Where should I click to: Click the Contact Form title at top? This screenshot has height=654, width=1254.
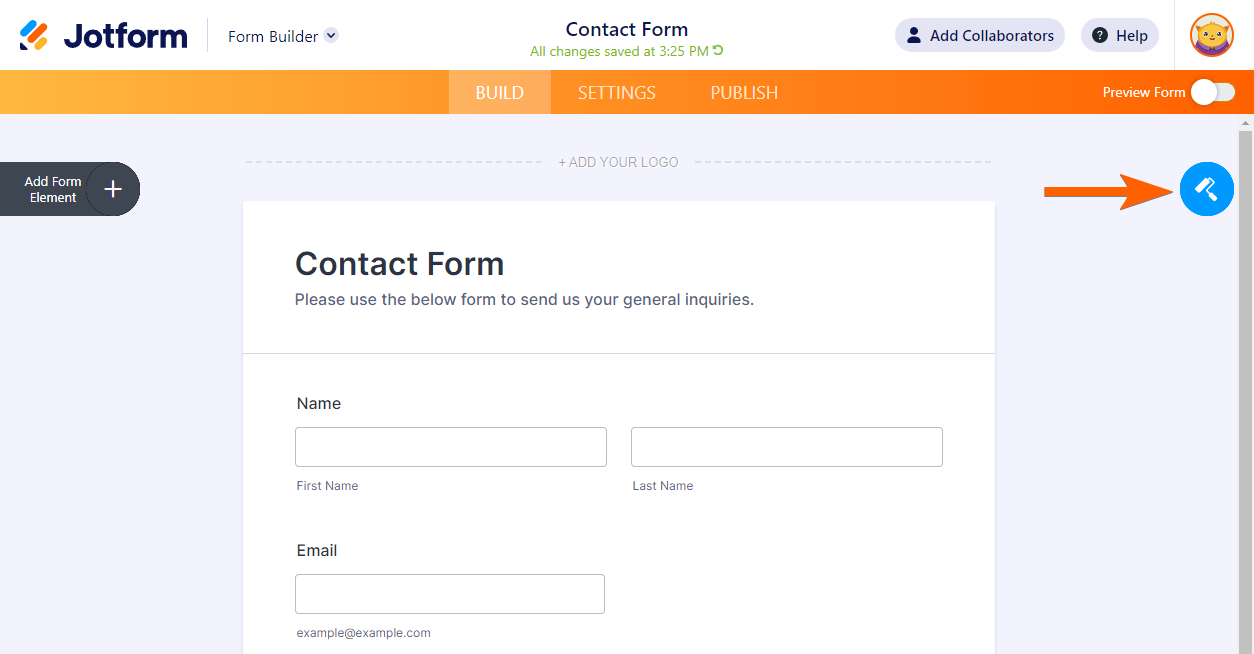[x=626, y=29]
